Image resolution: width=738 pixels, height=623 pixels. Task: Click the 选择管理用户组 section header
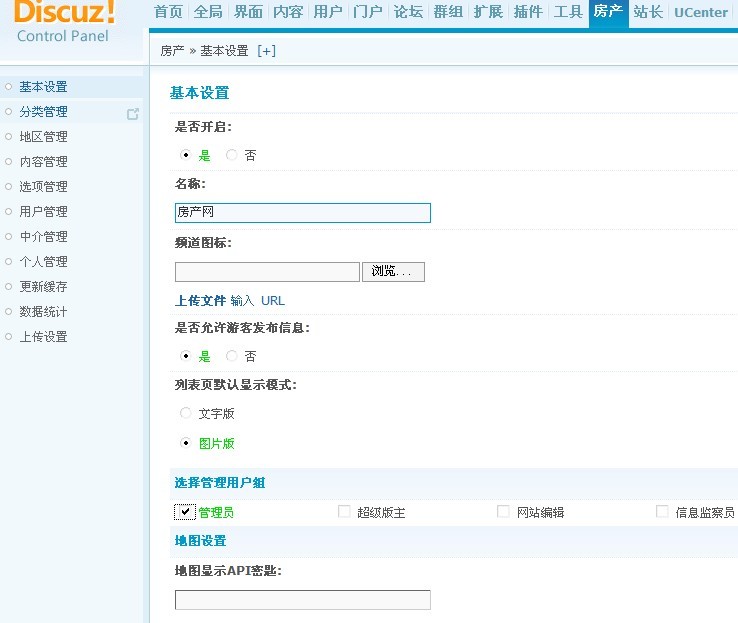point(220,482)
